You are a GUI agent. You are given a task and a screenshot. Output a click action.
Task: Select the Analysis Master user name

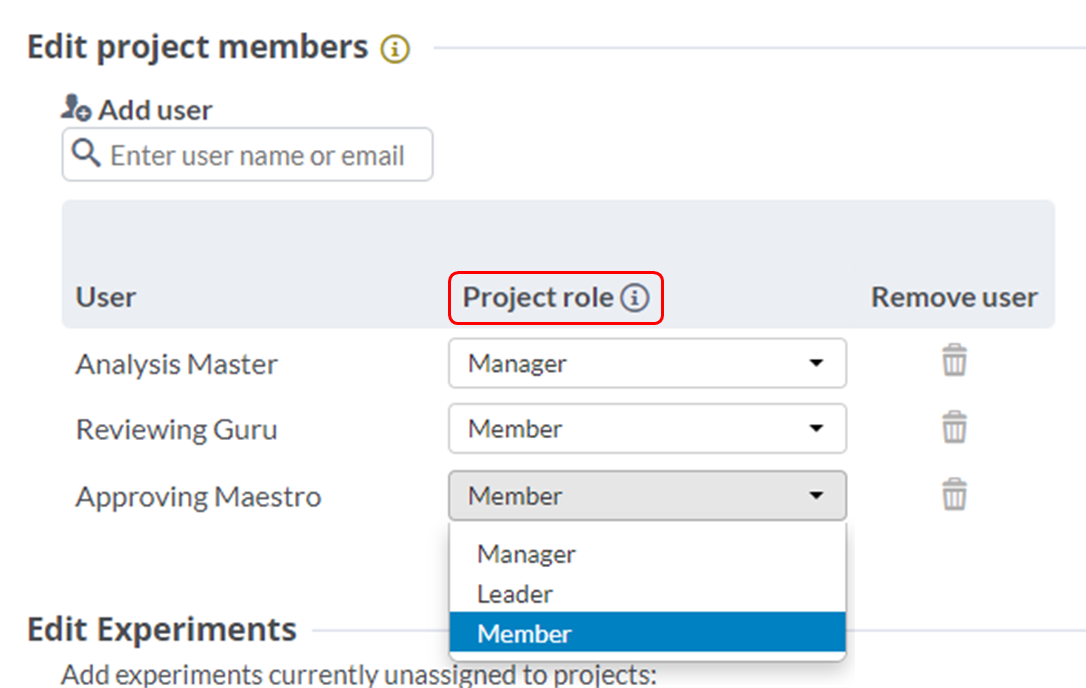pos(176,364)
